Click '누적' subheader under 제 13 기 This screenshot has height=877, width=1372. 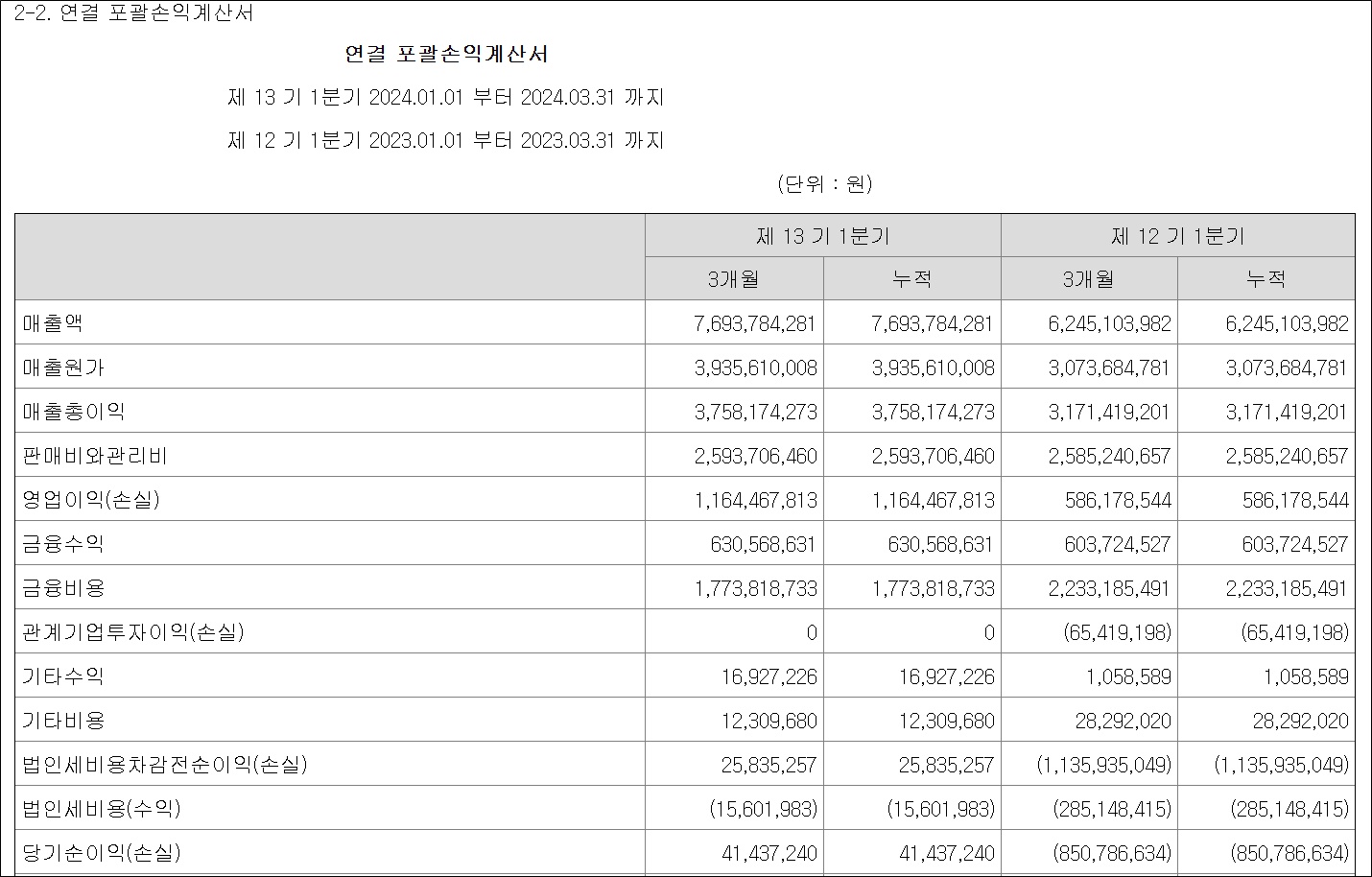[912, 279]
